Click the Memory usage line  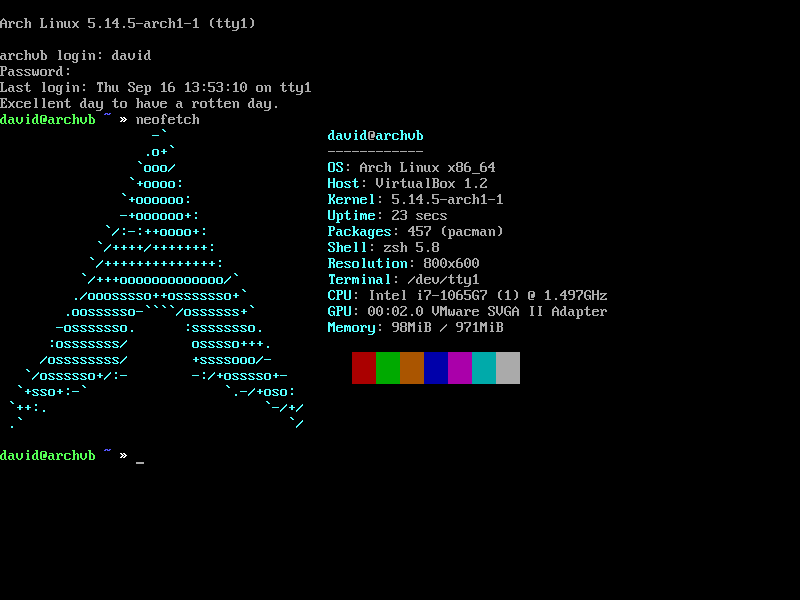click(x=415, y=328)
